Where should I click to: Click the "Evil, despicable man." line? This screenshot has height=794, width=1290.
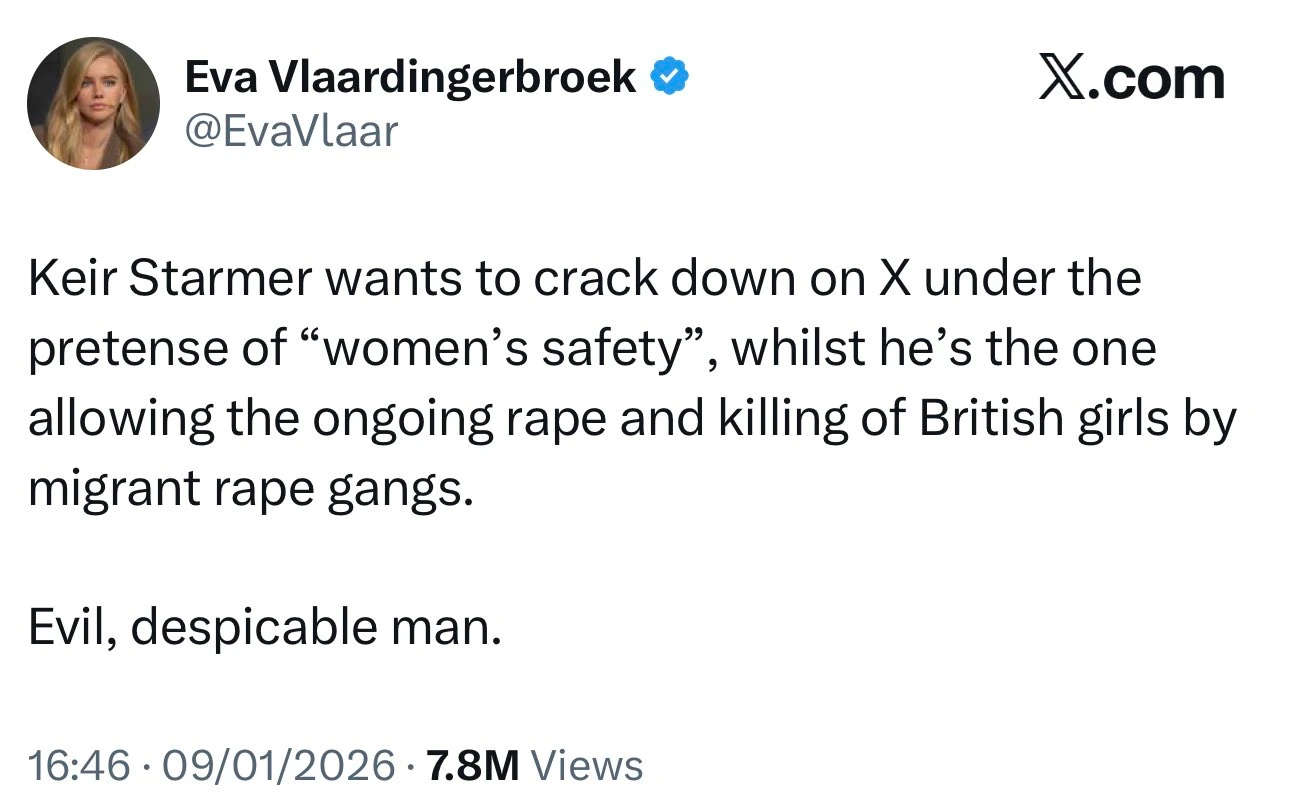264,627
